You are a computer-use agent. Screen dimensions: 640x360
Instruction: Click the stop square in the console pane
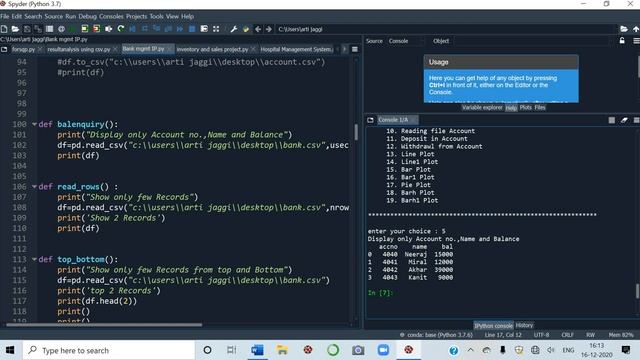tap(611, 120)
